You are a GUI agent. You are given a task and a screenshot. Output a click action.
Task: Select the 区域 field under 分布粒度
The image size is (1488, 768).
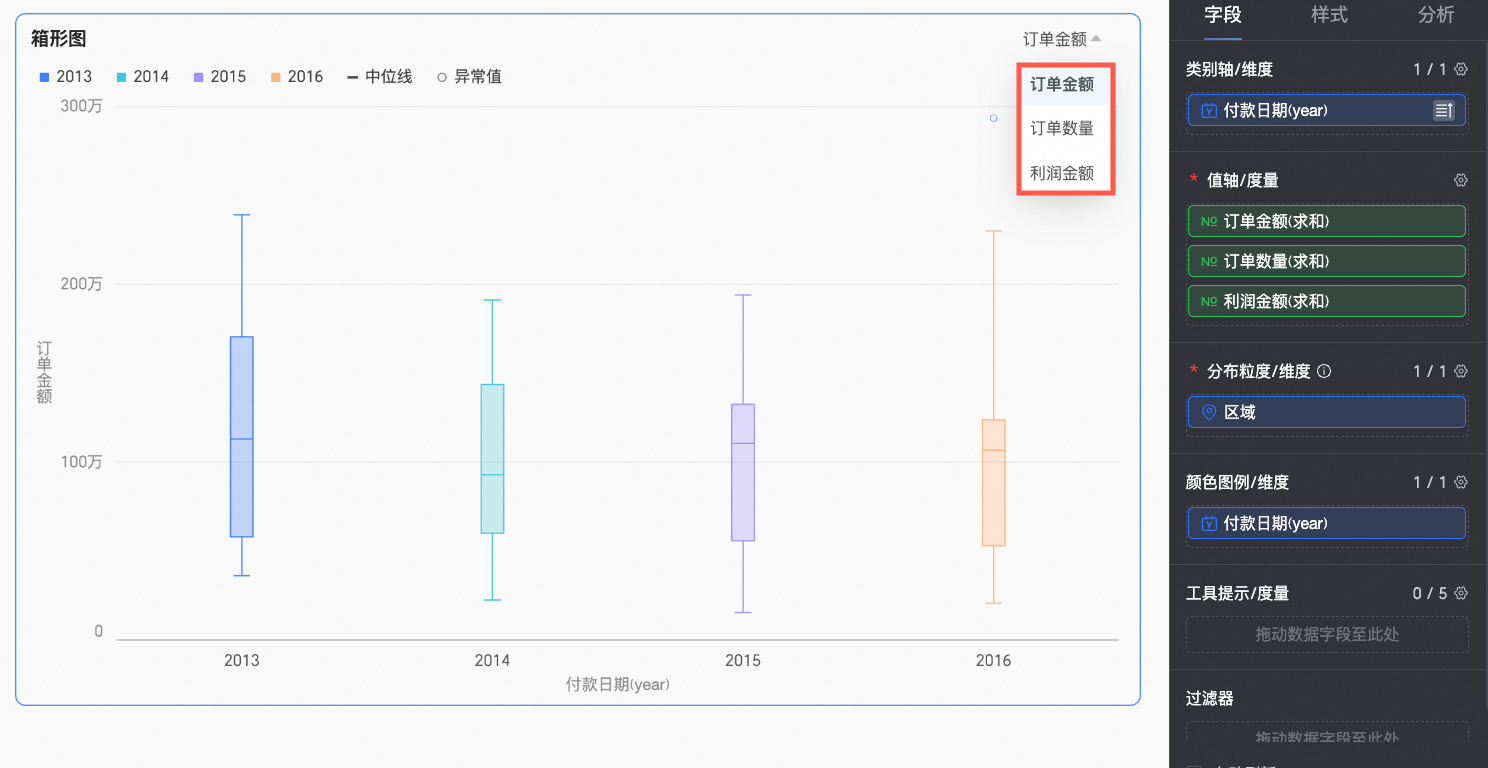(x=1326, y=412)
